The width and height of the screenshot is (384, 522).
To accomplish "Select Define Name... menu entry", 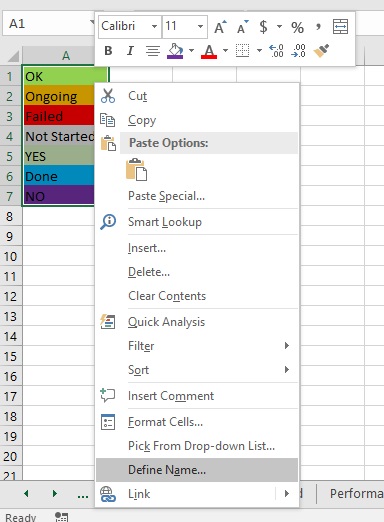I will coord(197,470).
